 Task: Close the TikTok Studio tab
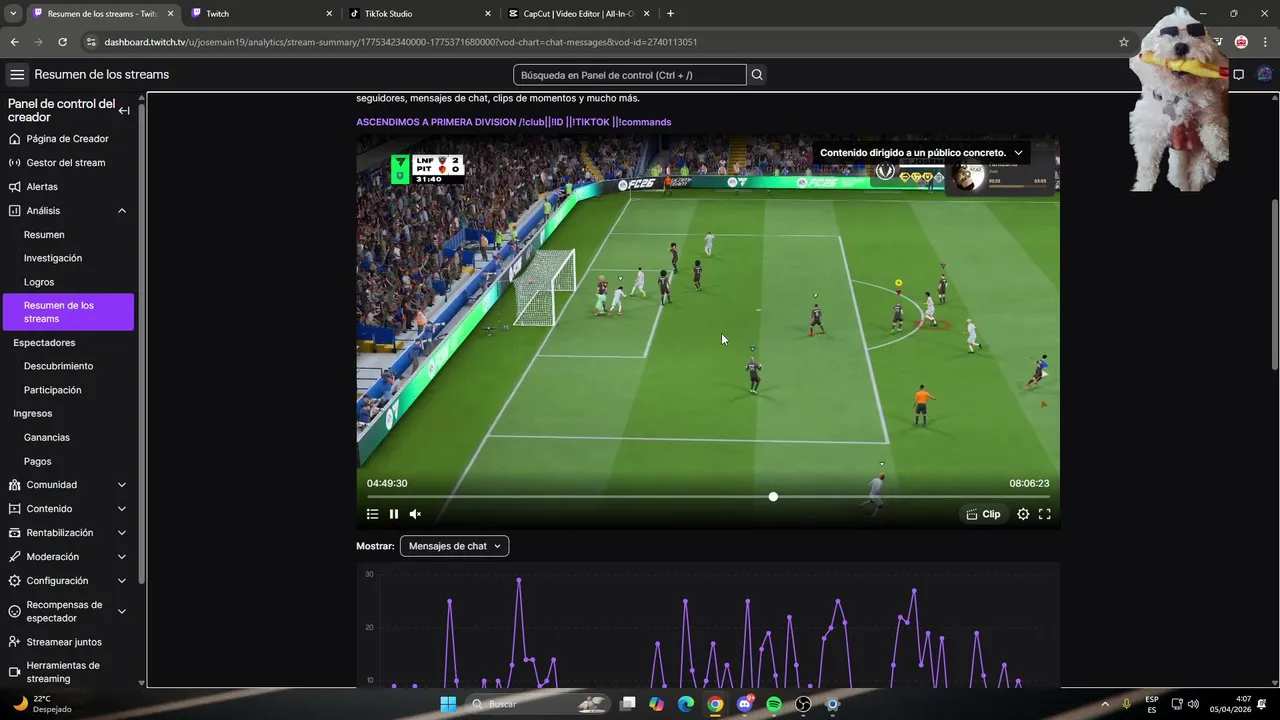488,14
